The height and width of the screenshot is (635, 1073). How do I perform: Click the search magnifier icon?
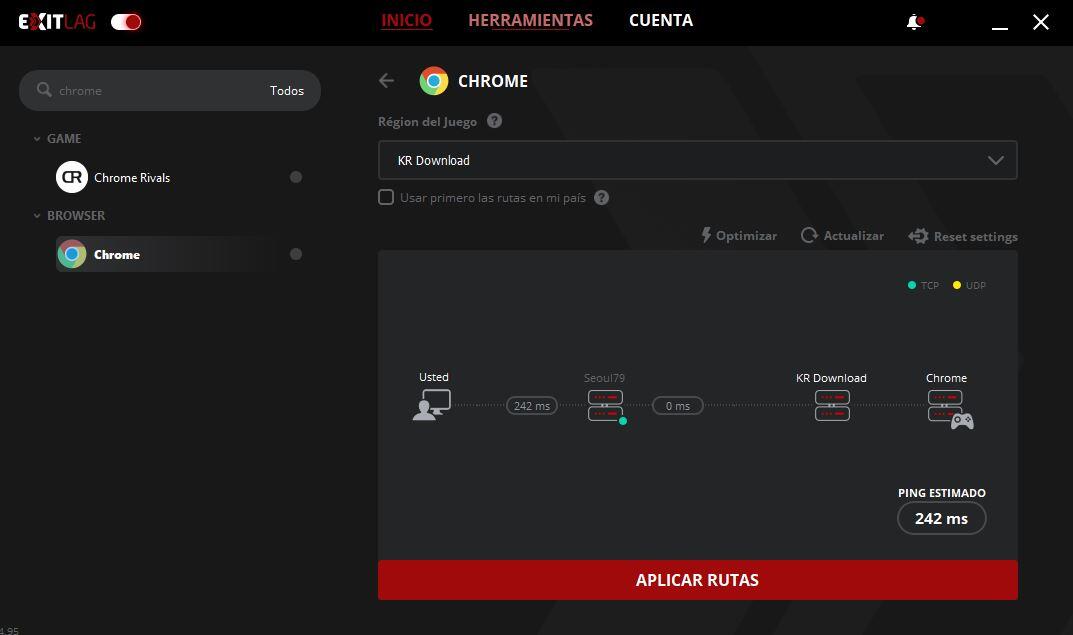[x=44, y=90]
